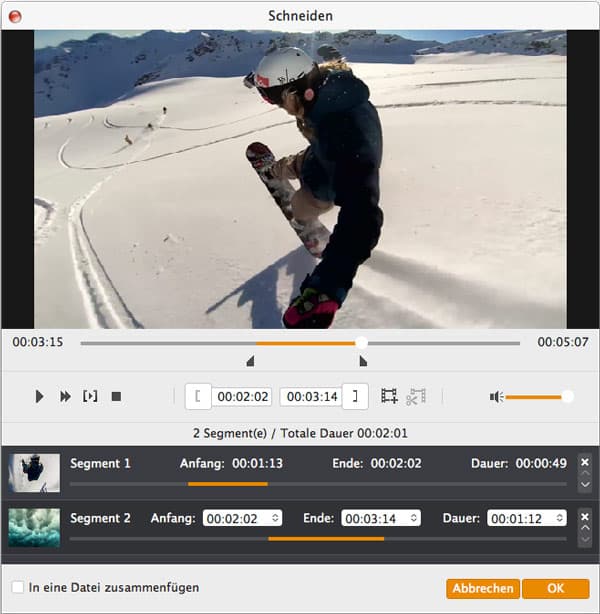Enable 'In eine Datei zusammenfügen' checkbox

pos(17,588)
